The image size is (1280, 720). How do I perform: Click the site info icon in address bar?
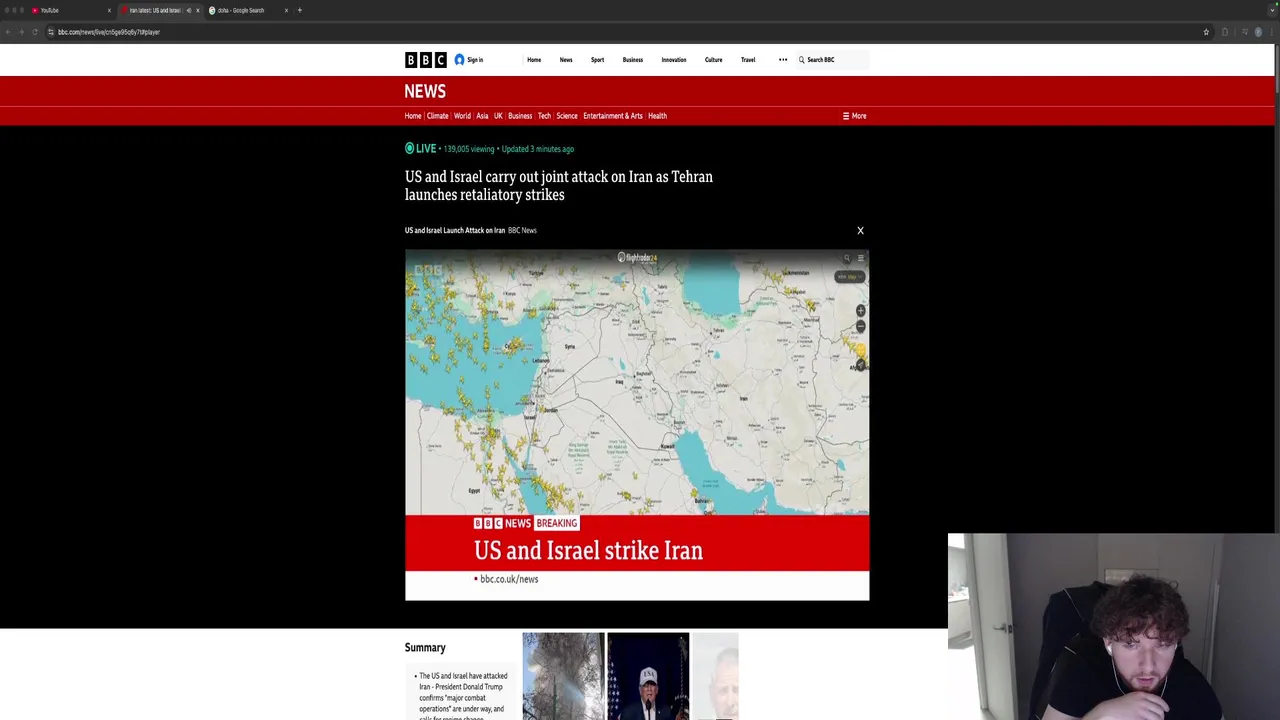[x=50, y=32]
